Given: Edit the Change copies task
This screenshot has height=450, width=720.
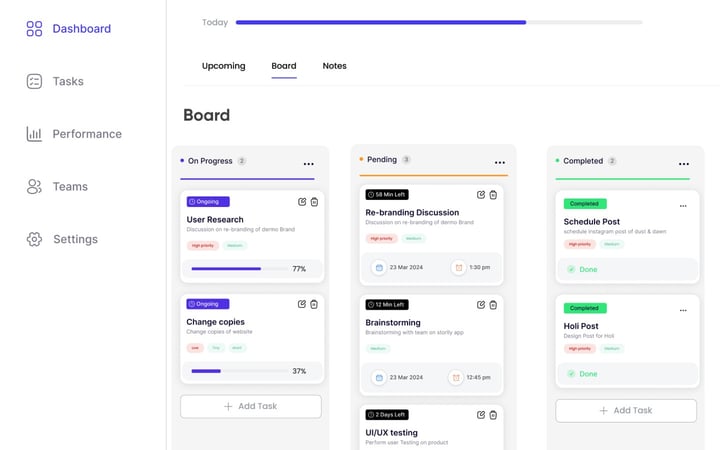Looking at the screenshot, I should click(x=302, y=304).
